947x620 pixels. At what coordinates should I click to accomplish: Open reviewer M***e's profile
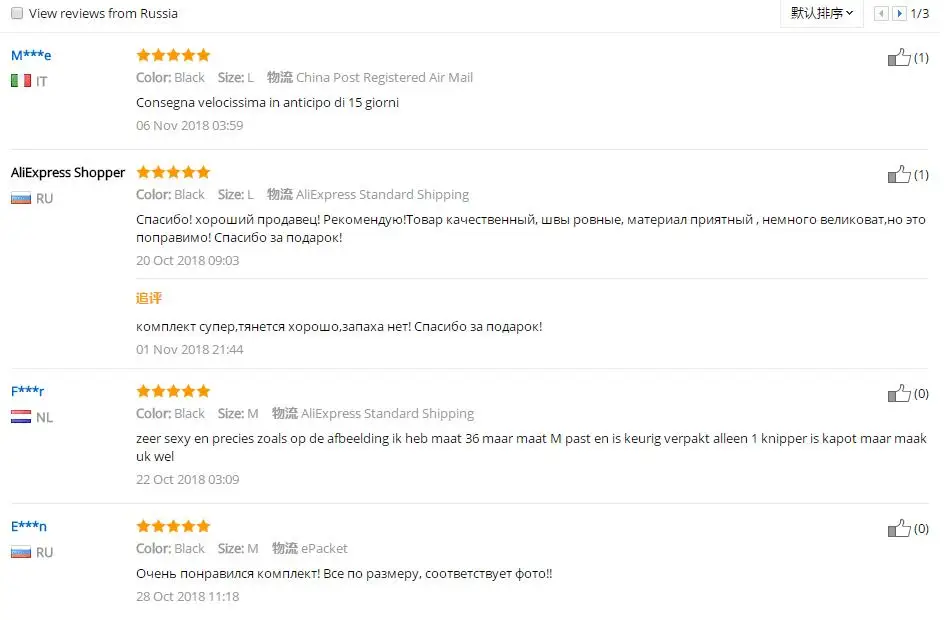pos(30,55)
